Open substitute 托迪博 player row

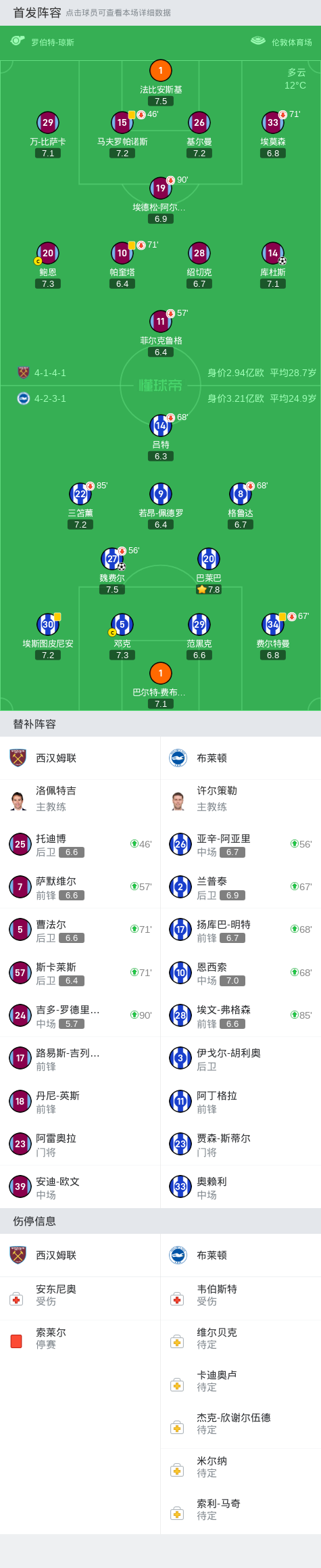pyautogui.click(x=80, y=844)
